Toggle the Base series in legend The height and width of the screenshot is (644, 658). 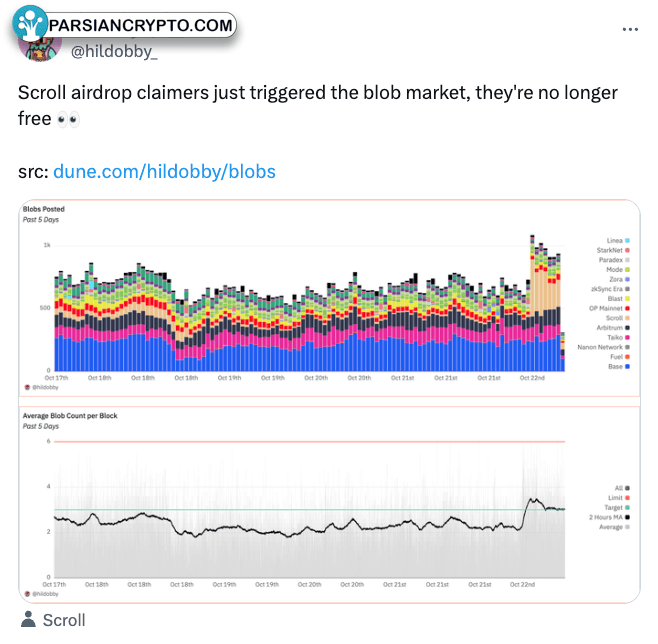(x=619, y=367)
